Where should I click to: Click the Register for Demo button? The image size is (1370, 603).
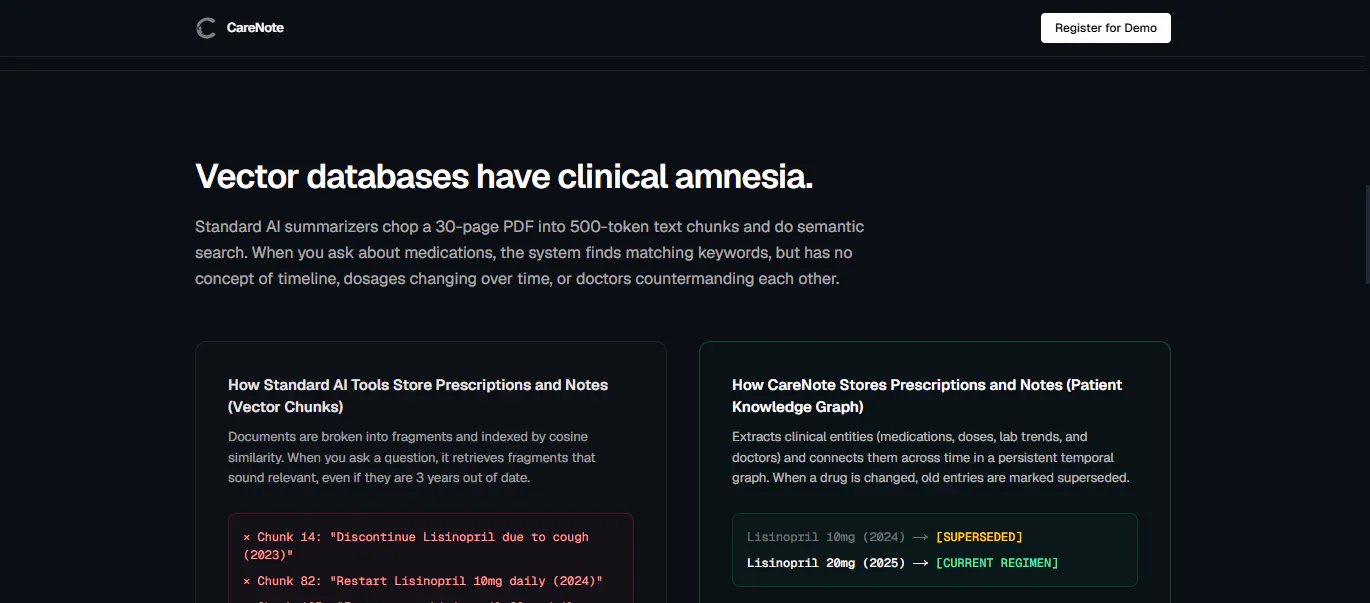[1105, 28]
